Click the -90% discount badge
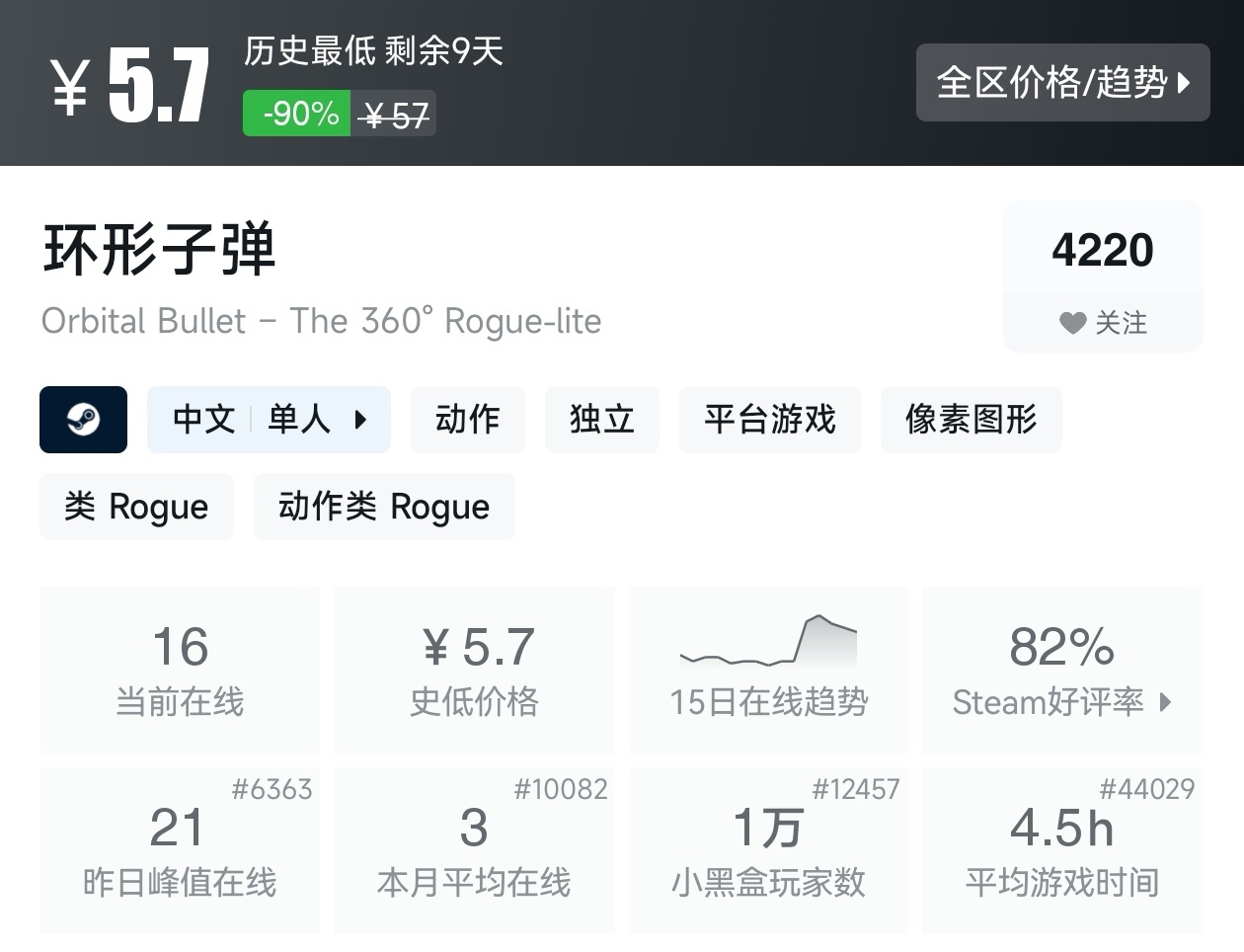1244x952 pixels. 297,114
